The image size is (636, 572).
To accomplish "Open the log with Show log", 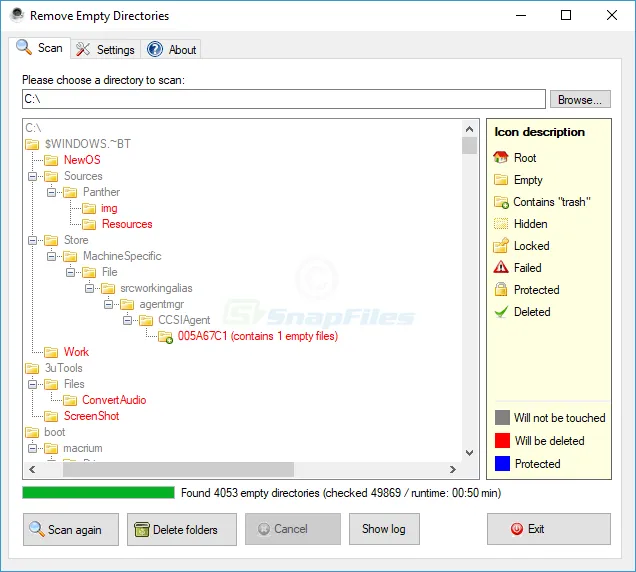I will click(384, 529).
